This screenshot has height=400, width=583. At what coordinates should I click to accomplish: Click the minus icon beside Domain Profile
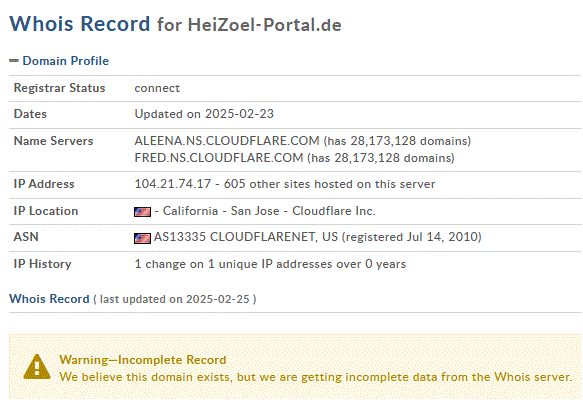pos(14,60)
